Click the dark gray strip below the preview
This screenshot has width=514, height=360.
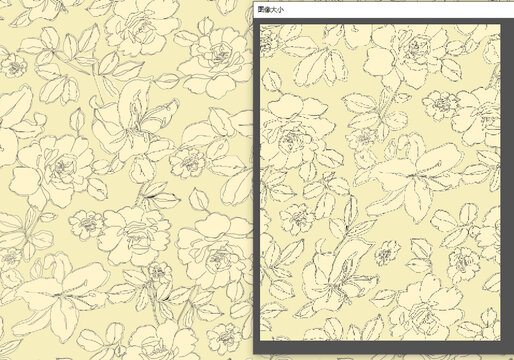(x=380, y=347)
